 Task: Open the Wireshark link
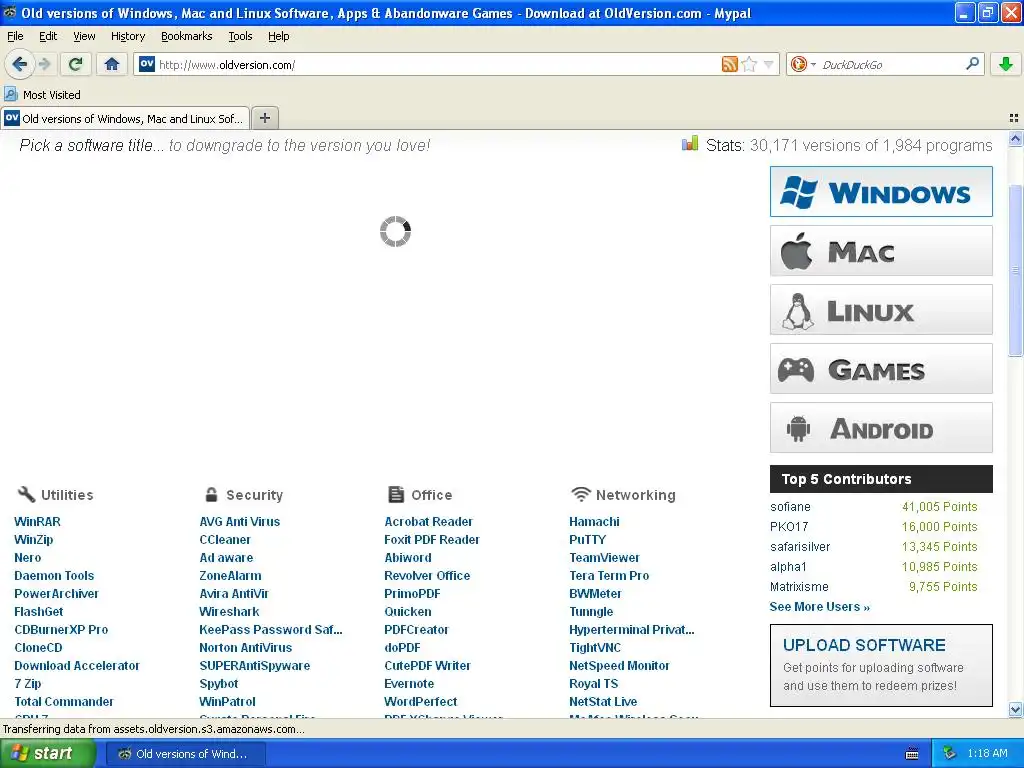(x=229, y=612)
